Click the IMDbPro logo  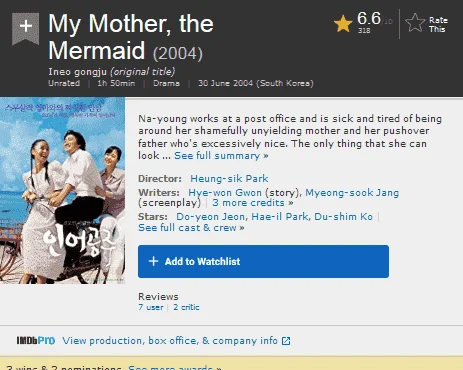[x=36, y=340]
